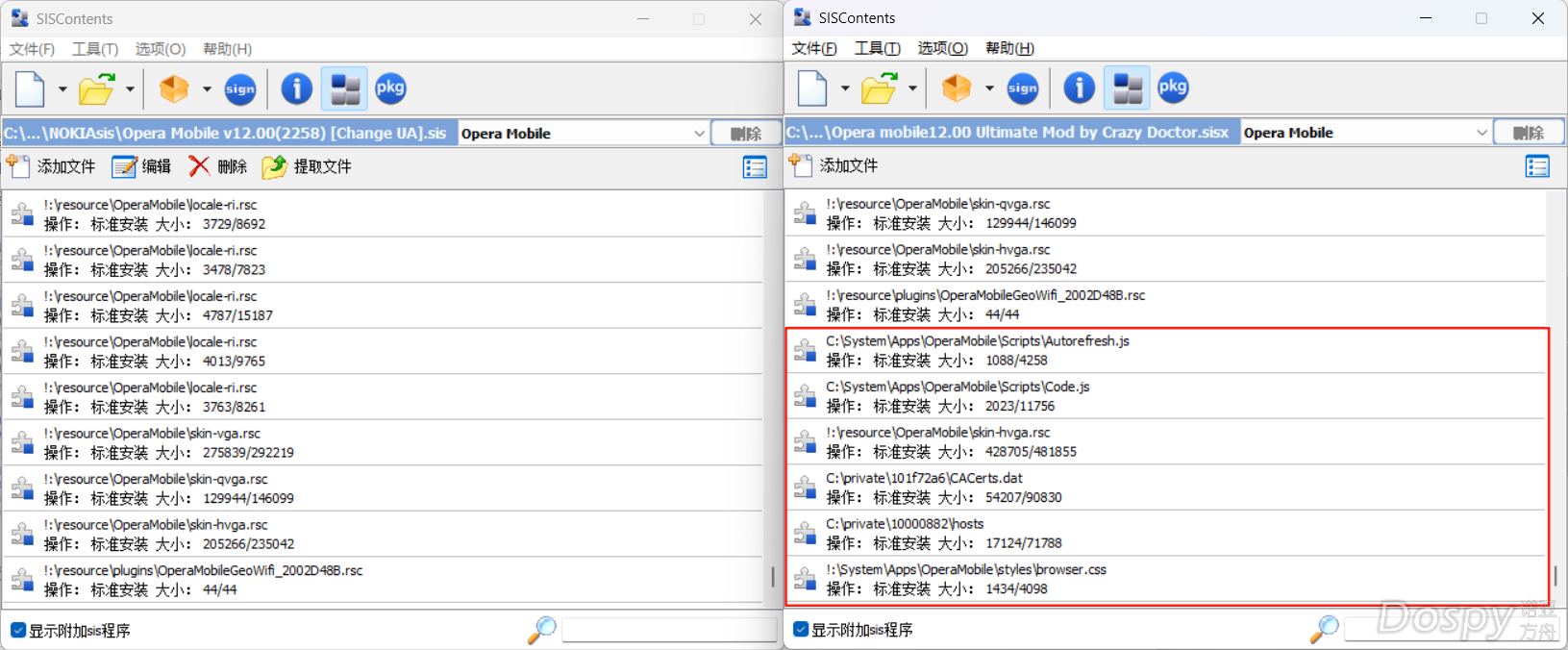Select locale-ri.rsc row sized 3729/8692

(384, 214)
